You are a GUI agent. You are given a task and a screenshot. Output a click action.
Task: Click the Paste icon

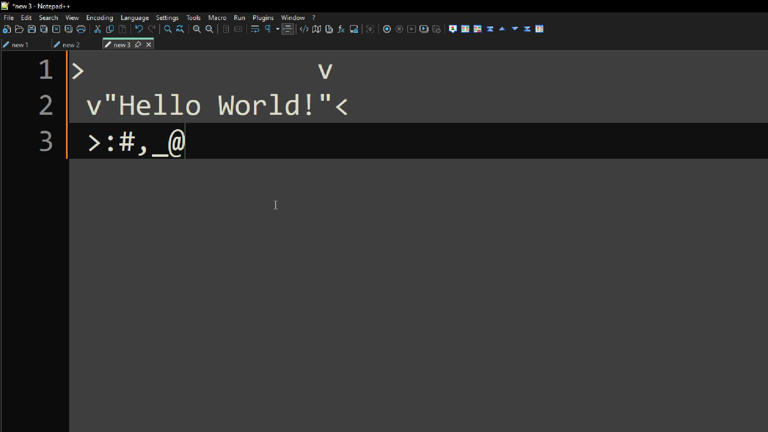(x=122, y=29)
